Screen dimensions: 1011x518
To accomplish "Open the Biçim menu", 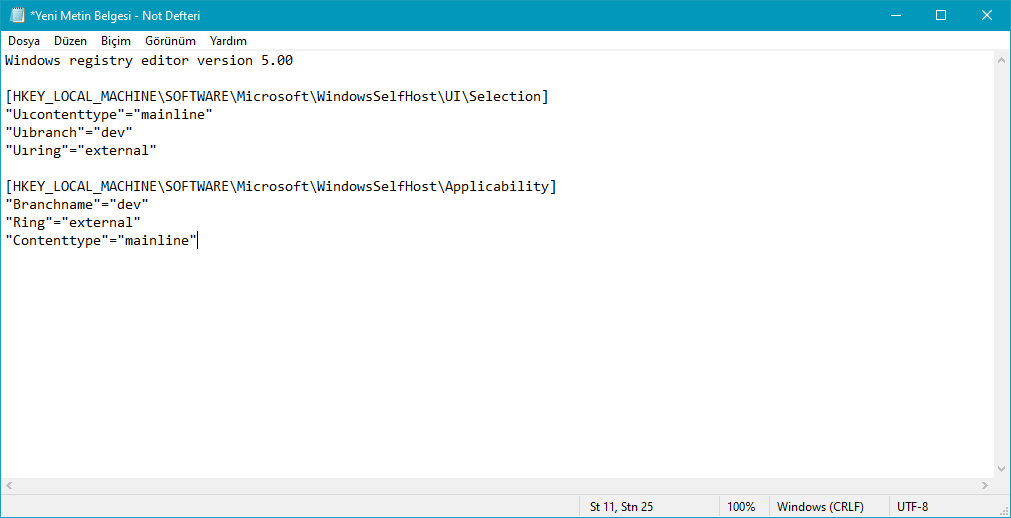I will [116, 41].
